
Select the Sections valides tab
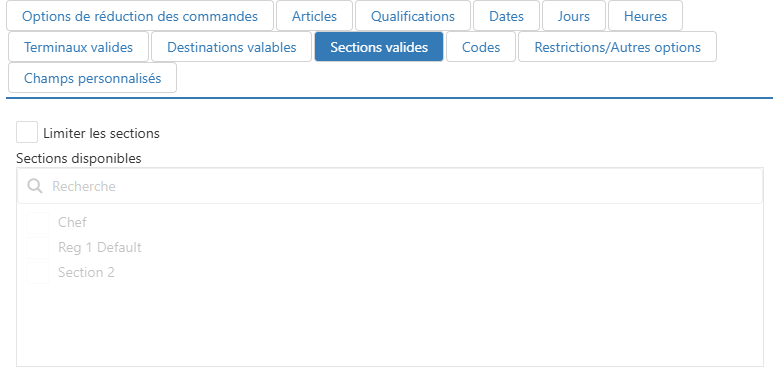(x=379, y=47)
